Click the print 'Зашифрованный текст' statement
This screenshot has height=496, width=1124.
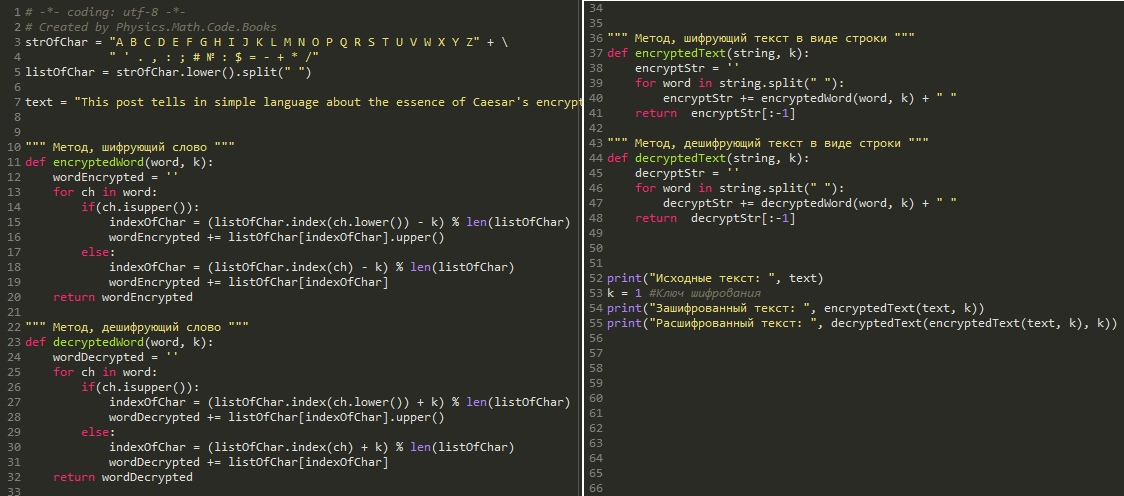[x=796, y=308]
